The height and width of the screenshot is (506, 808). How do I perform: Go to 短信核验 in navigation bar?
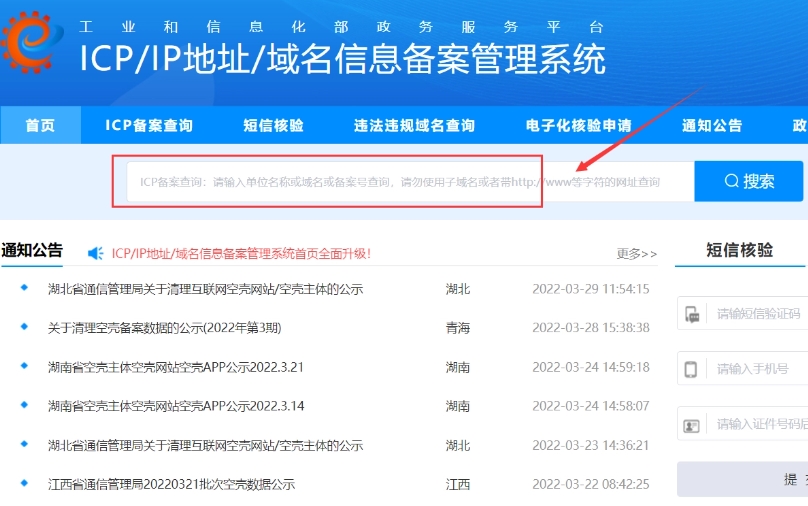click(273, 126)
